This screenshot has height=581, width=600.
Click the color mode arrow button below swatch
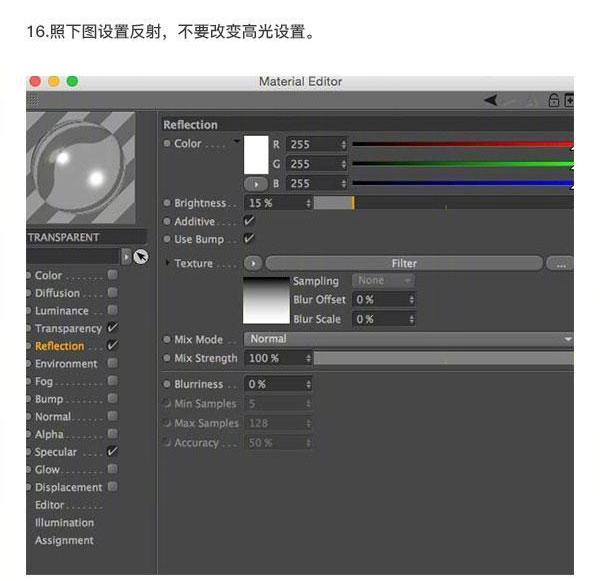click(x=256, y=184)
